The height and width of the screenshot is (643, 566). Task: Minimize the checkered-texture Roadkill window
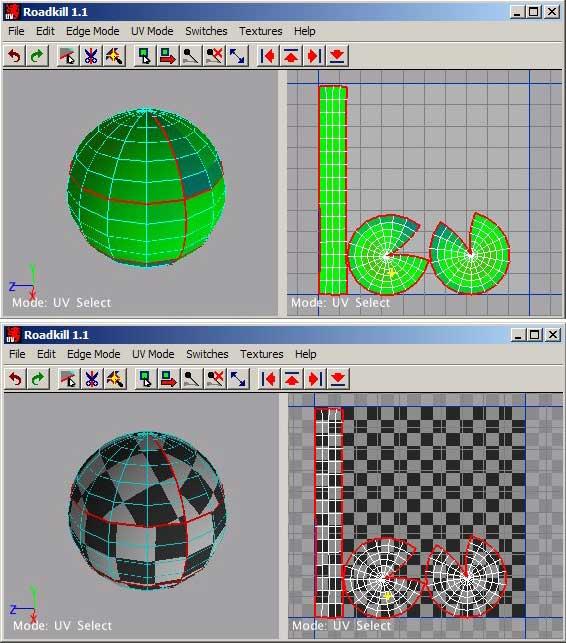click(x=518, y=335)
